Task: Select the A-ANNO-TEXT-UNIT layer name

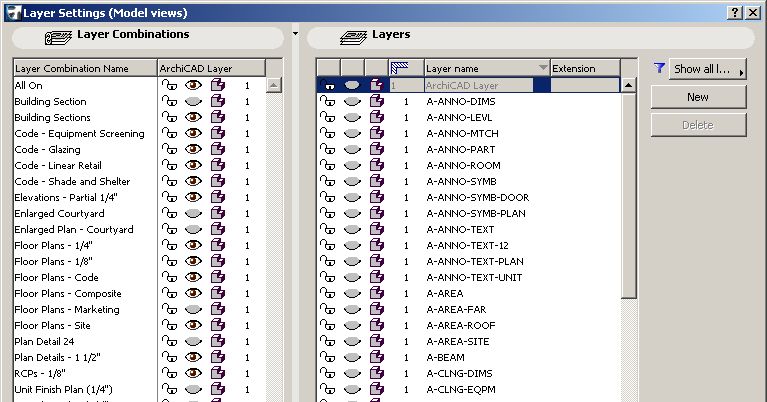Action: click(474, 277)
